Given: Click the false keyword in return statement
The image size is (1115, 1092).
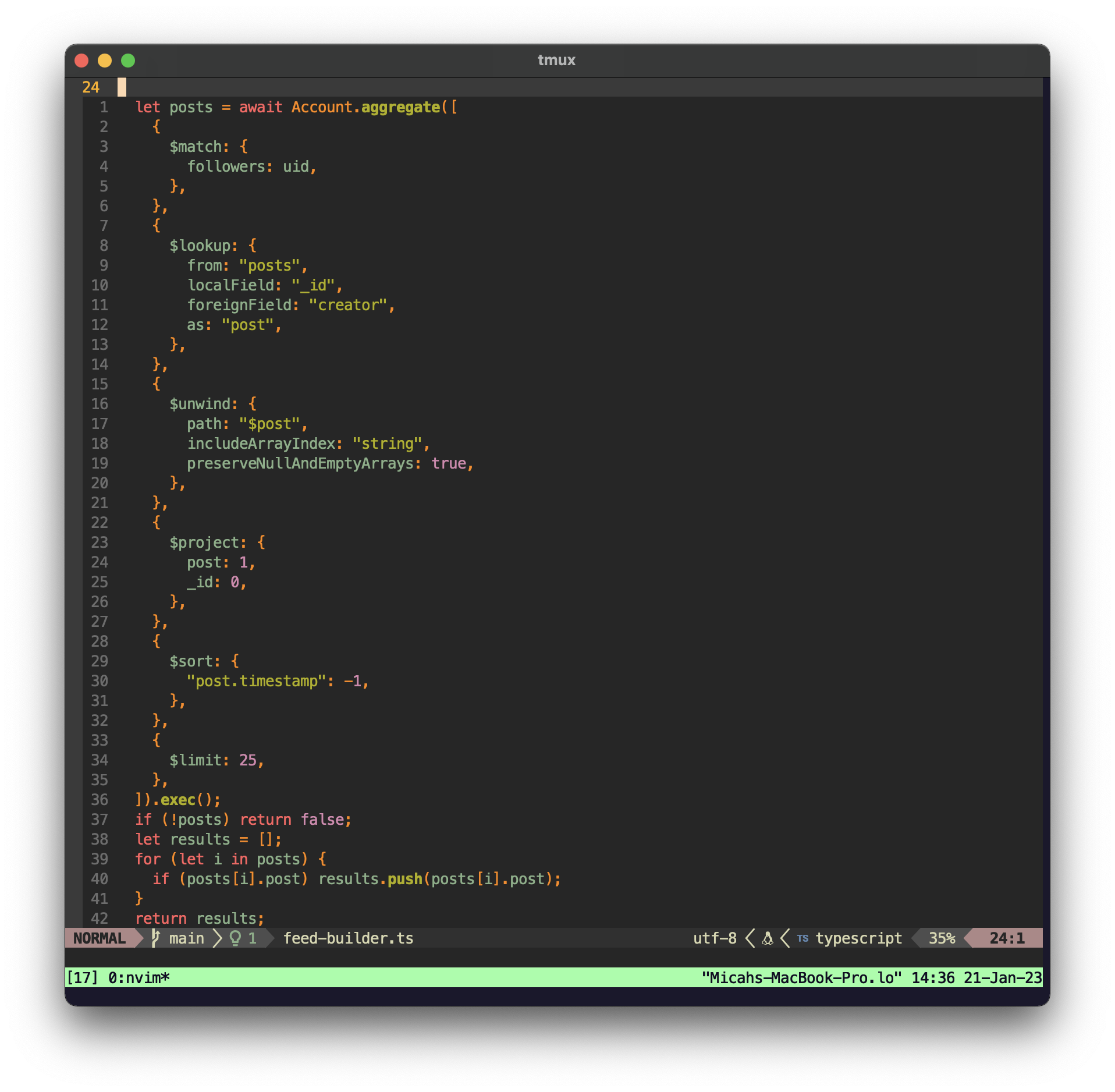Looking at the screenshot, I should [x=322, y=820].
